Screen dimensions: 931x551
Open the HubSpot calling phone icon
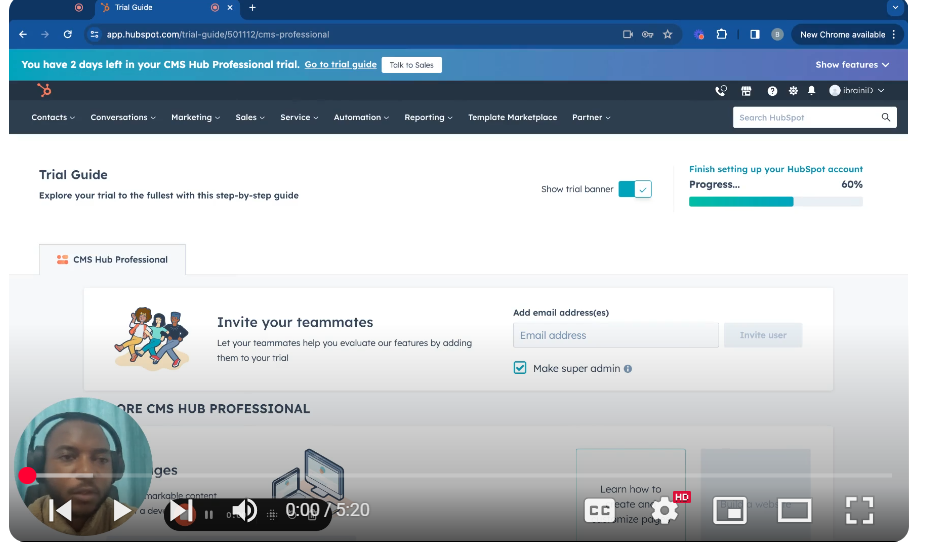[721, 91]
